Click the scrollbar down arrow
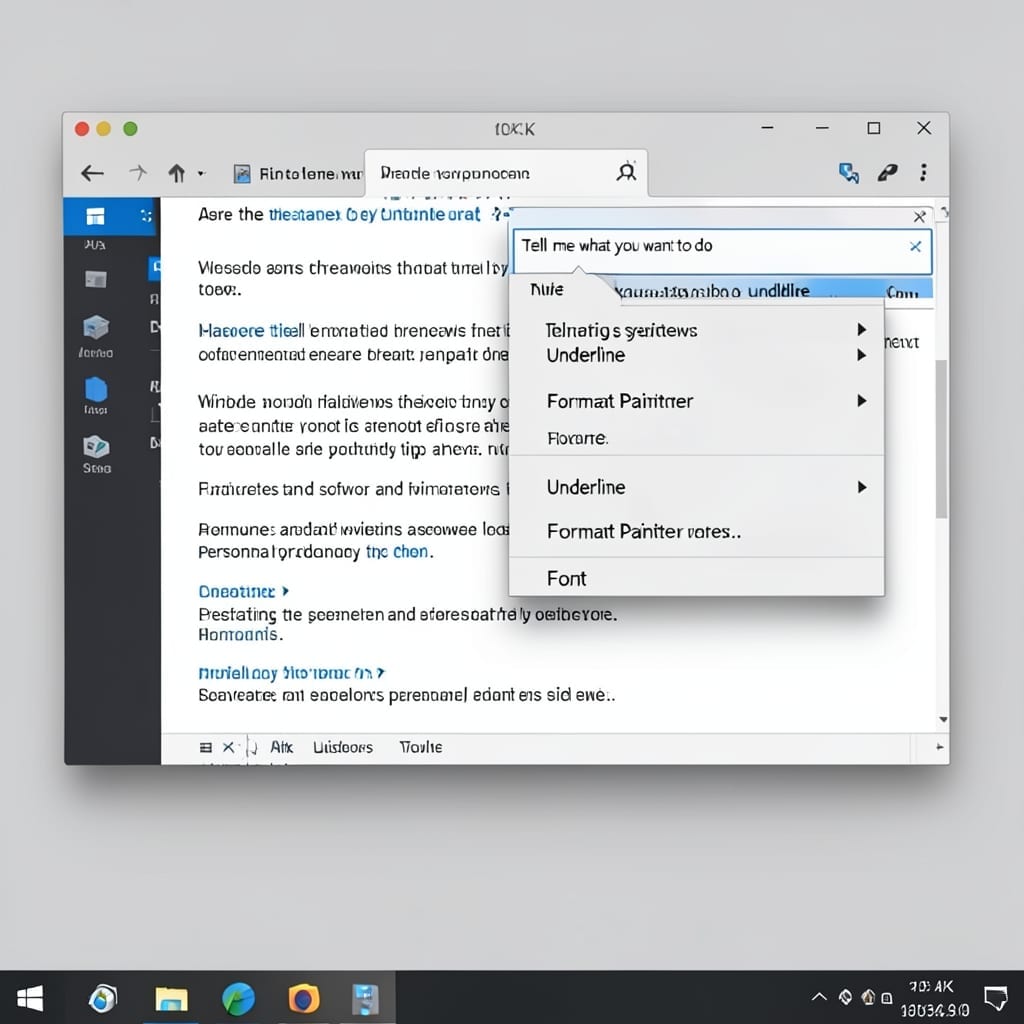This screenshot has height=1024, width=1024. (x=942, y=720)
